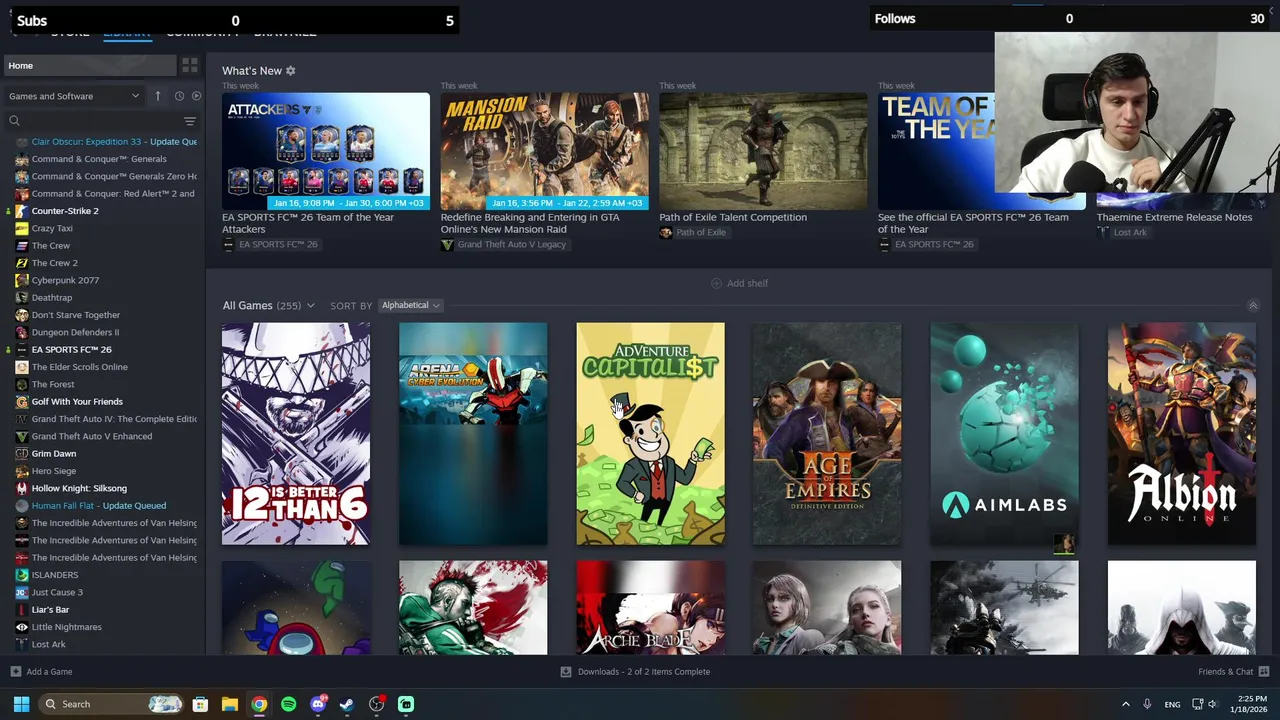Toggle sort by recent activity clock icon
Image resolution: width=1280 pixels, height=720 pixels.
point(179,96)
